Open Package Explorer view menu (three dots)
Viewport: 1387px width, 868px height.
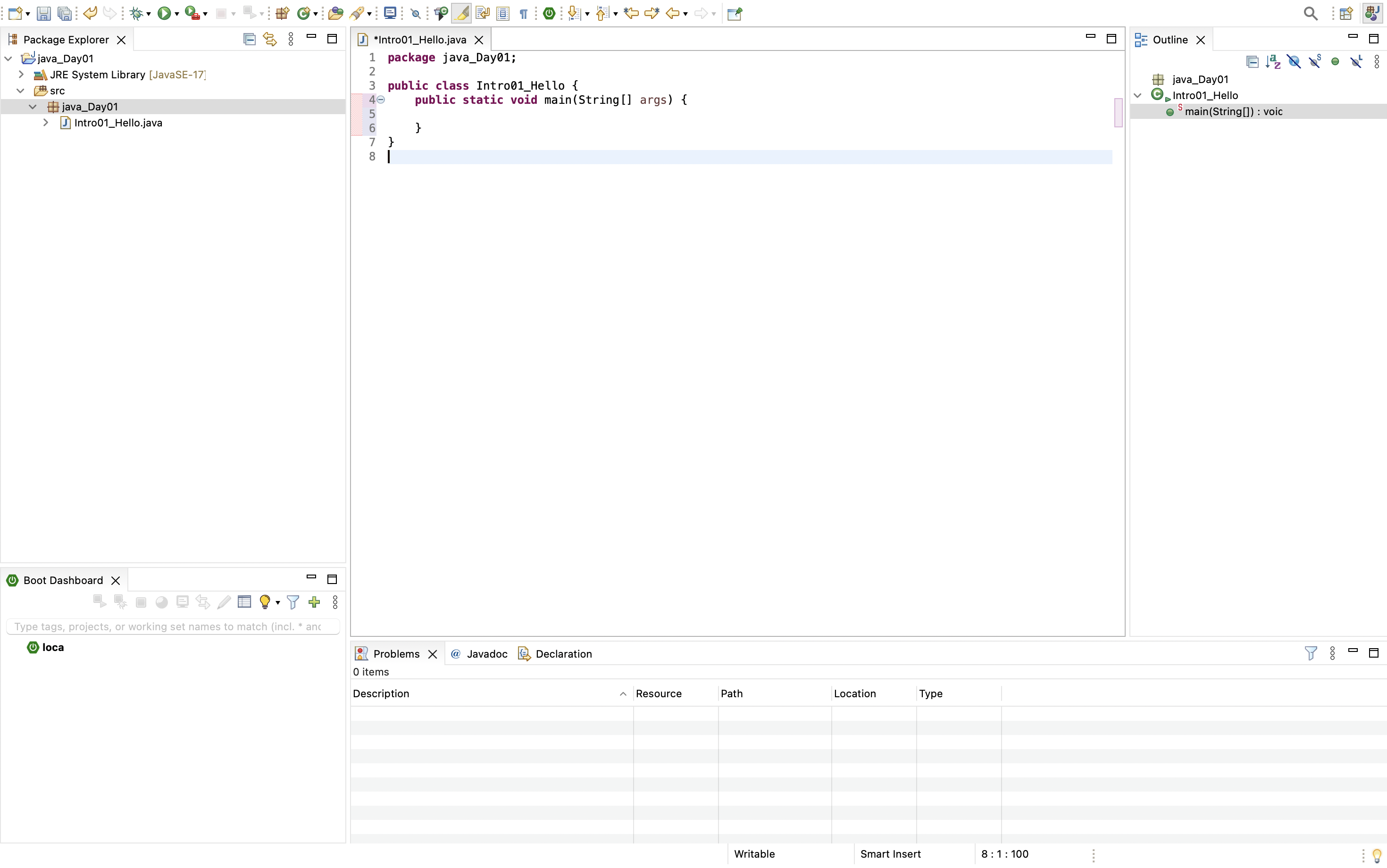[x=291, y=39]
